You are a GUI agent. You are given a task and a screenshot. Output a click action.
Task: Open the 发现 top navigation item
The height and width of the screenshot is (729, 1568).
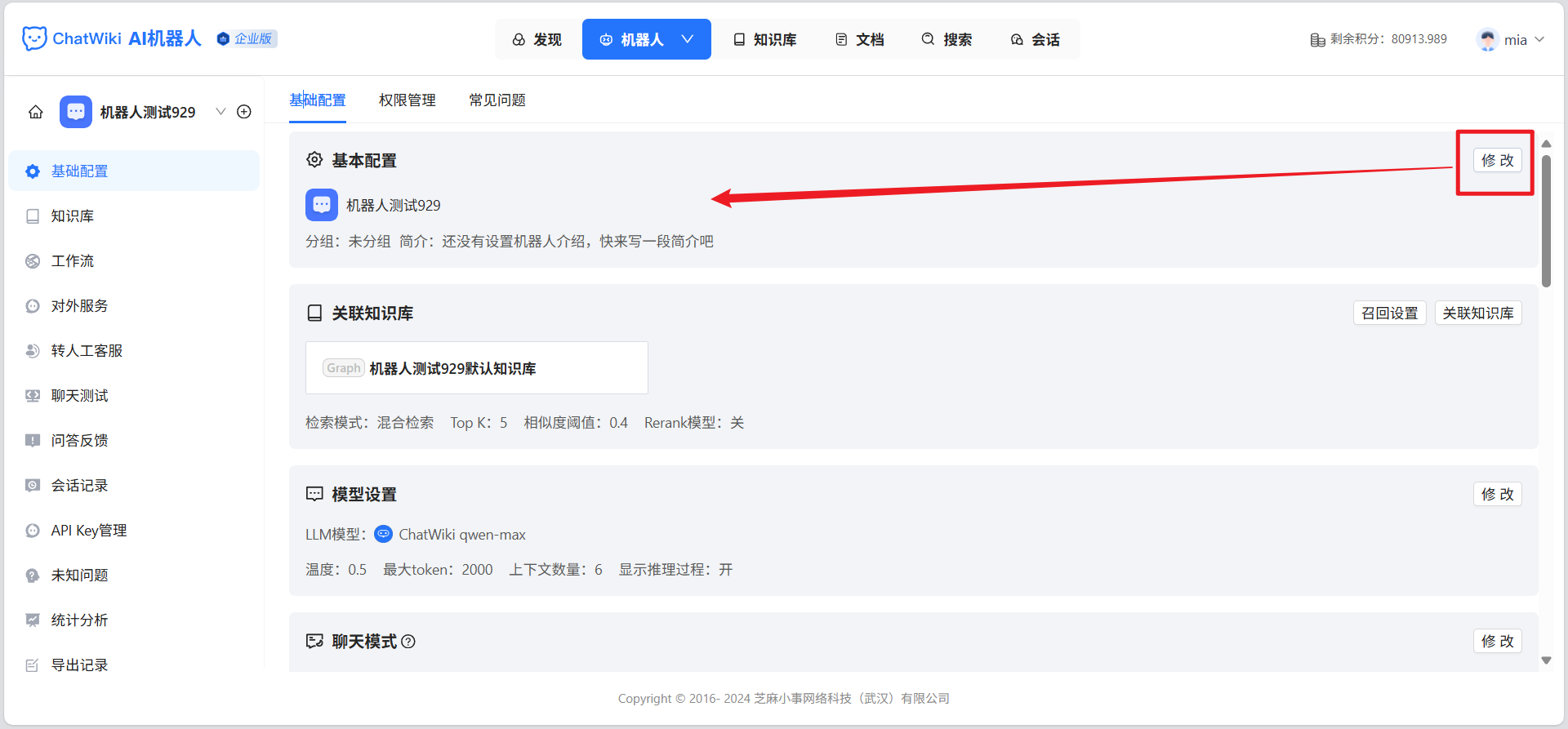point(537,39)
